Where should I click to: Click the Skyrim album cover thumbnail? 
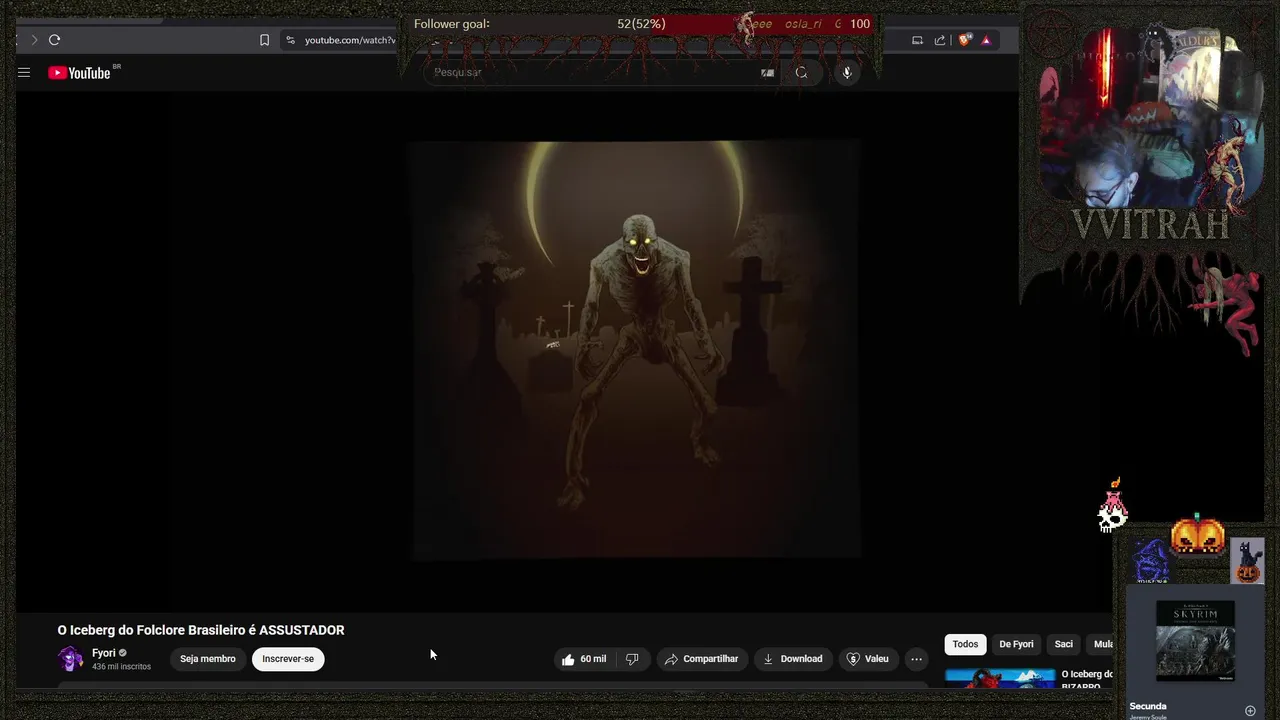(1195, 641)
